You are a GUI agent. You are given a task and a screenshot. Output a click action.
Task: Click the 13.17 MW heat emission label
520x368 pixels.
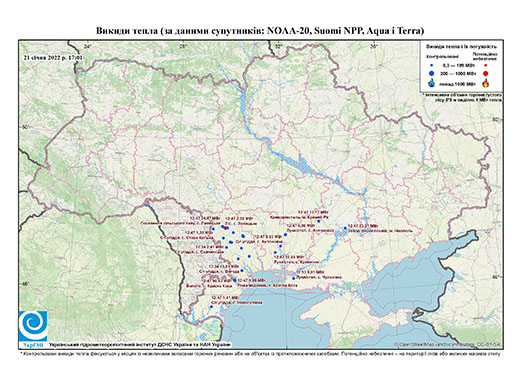(313, 212)
